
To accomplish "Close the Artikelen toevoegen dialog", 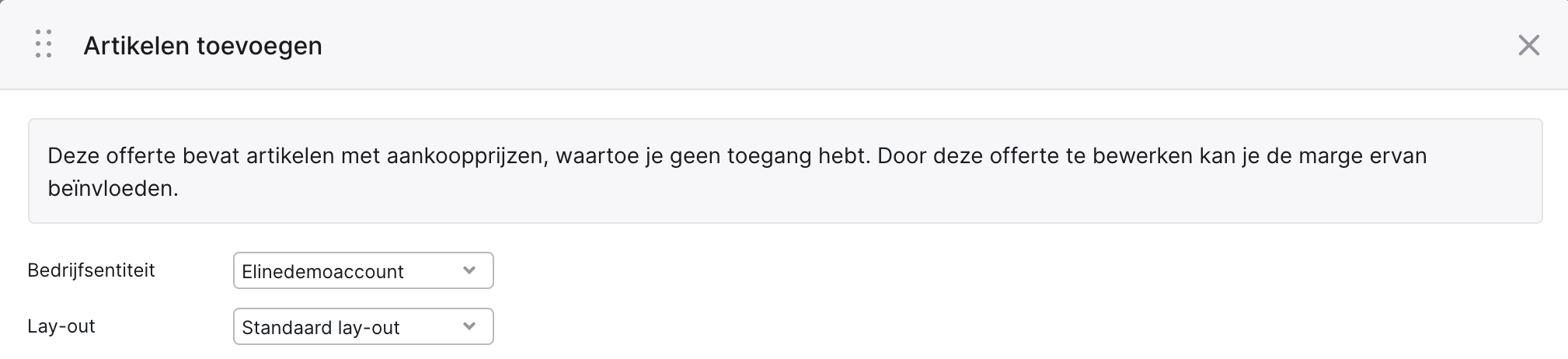I will pos(1528,46).
